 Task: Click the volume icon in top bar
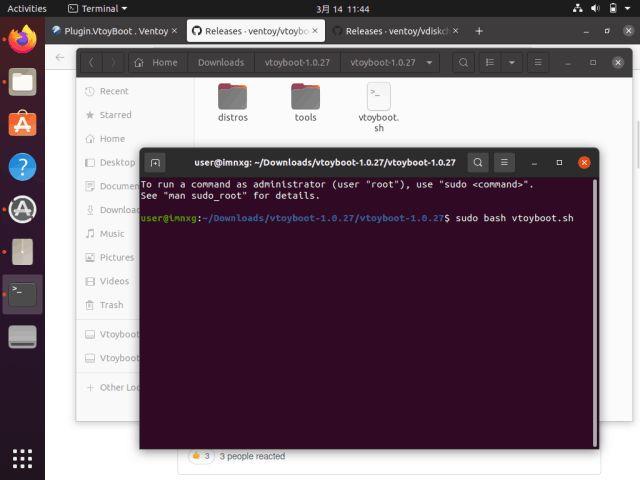[595, 8]
